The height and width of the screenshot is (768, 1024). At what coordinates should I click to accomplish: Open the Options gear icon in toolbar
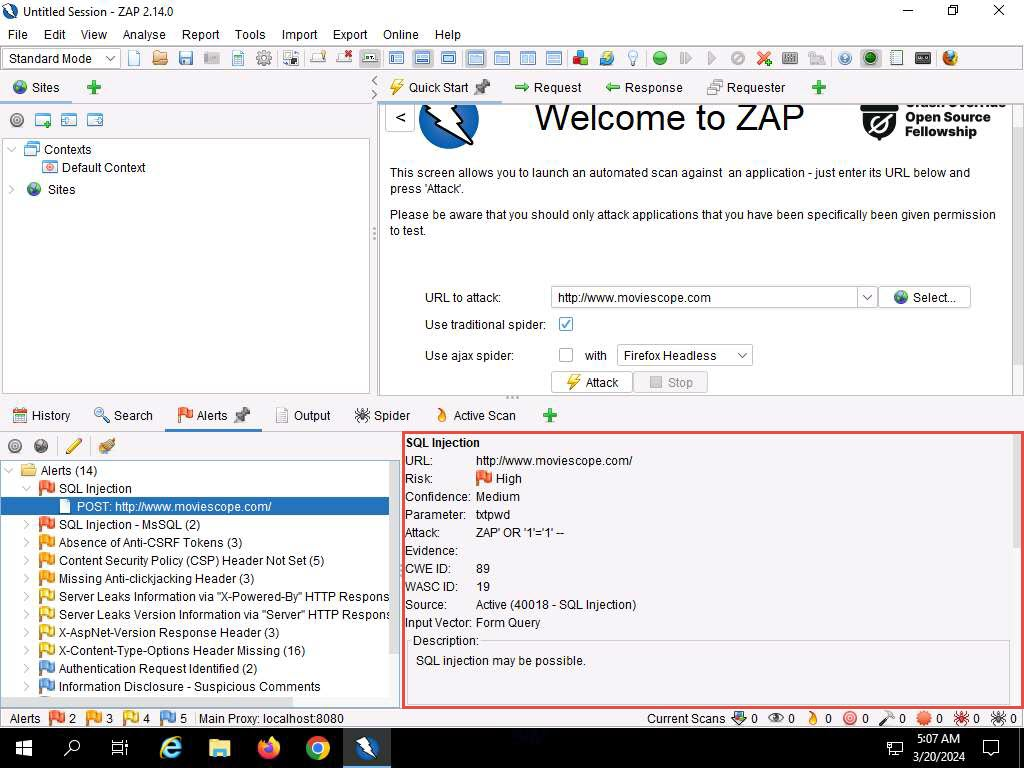264,58
